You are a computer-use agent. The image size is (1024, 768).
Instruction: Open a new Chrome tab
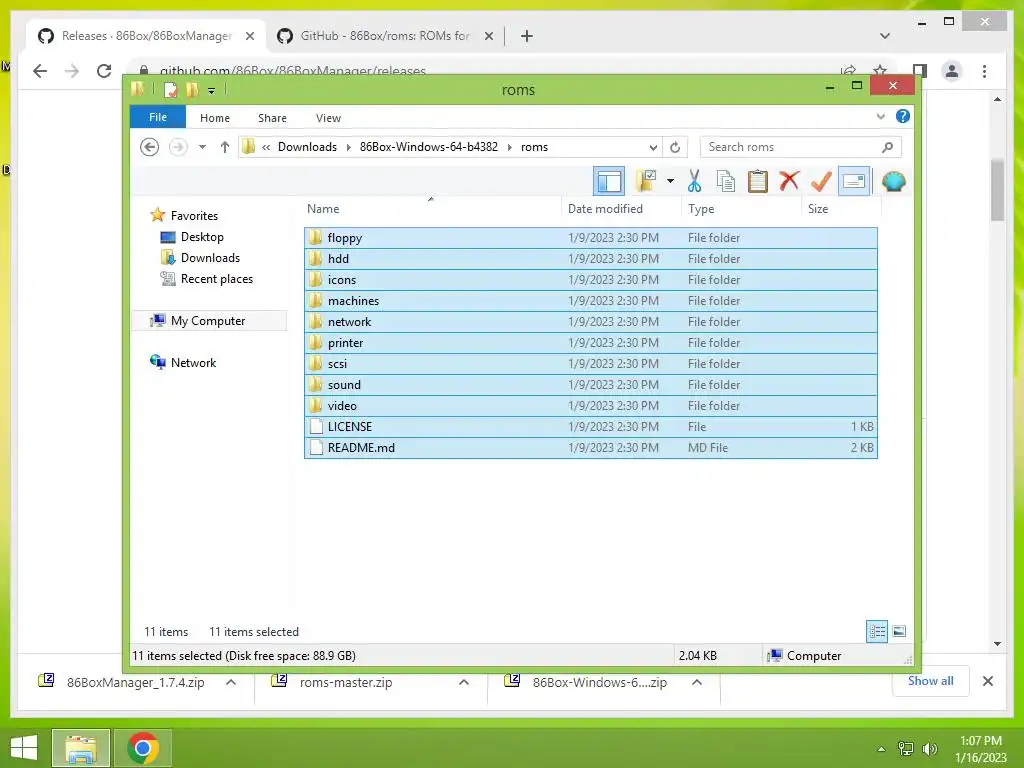pos(527,36)
